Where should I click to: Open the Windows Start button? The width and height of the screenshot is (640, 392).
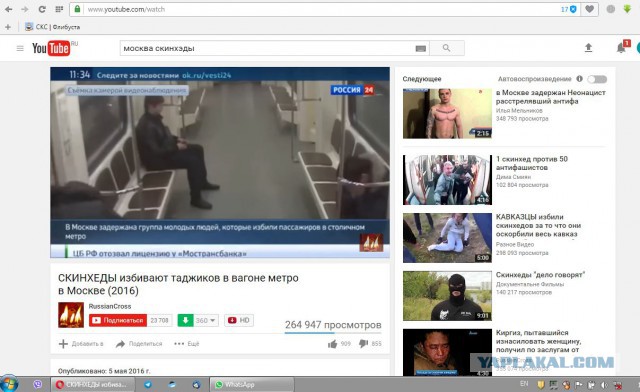(x=9, y=384)
